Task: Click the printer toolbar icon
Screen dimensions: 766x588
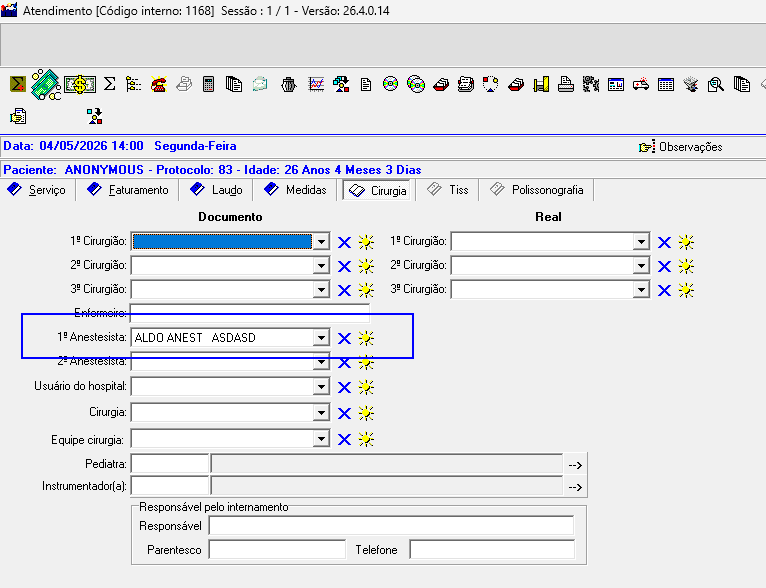Action: tap(566, 84)
